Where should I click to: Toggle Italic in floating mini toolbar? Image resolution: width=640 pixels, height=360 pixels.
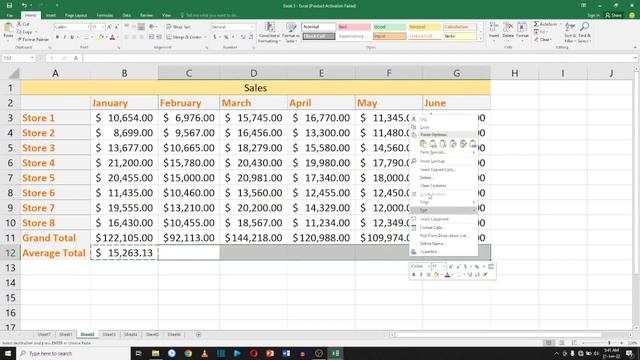421,275
